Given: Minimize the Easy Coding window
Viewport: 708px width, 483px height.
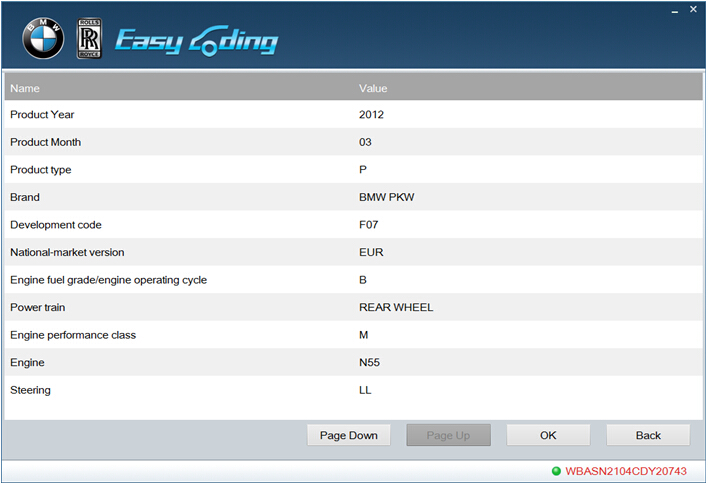Looking at the screenshot, I should [675, 10].
